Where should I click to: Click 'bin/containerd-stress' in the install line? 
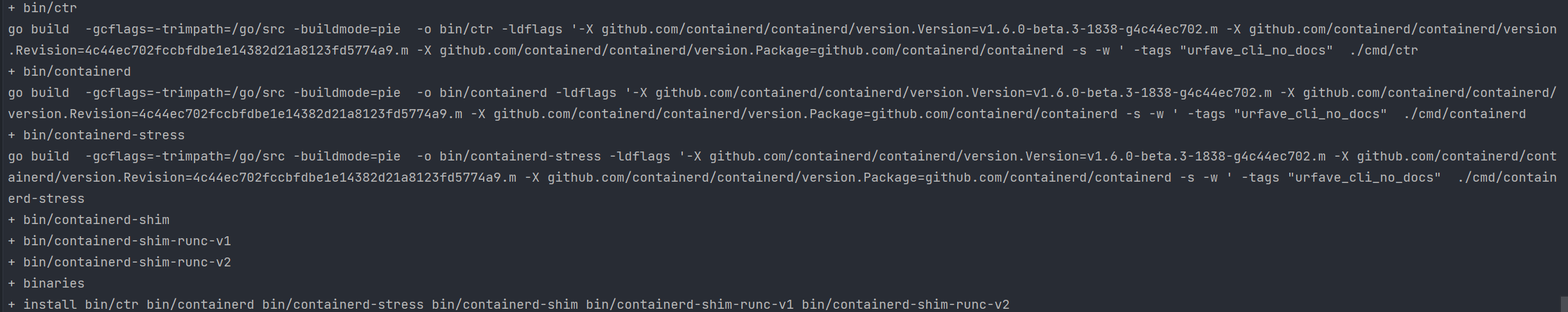click(x=343, y=305)
